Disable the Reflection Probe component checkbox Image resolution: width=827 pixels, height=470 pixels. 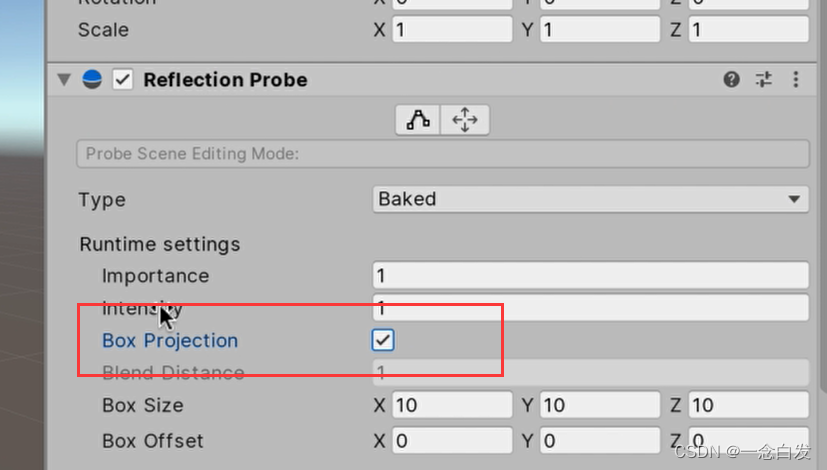tap(123, 80)
